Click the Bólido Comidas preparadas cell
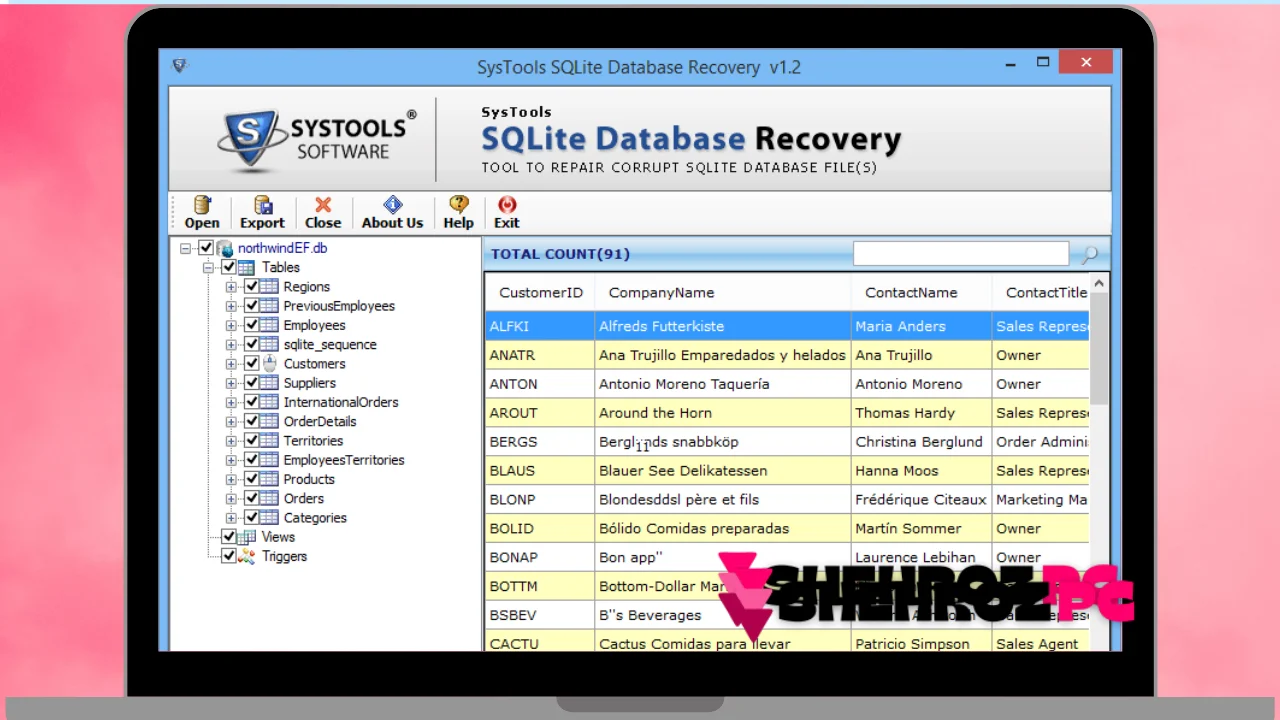Image resolution: width=1280 pixels, height=720 pixels. point(723,529)
